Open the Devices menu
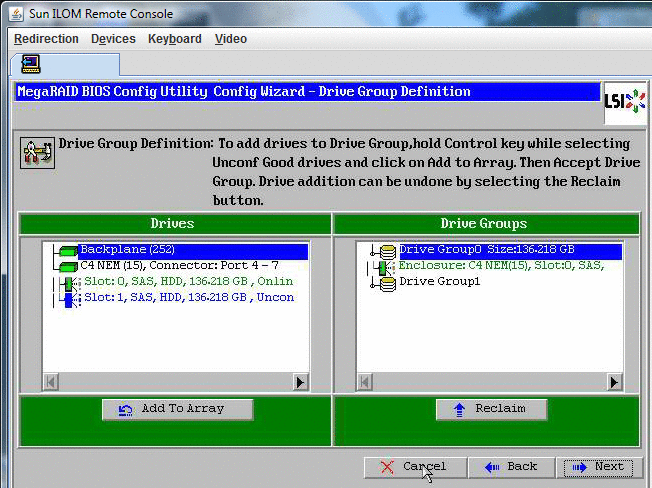Image resolution: width=652 pixels, height=488 pixels. point(113,39)
